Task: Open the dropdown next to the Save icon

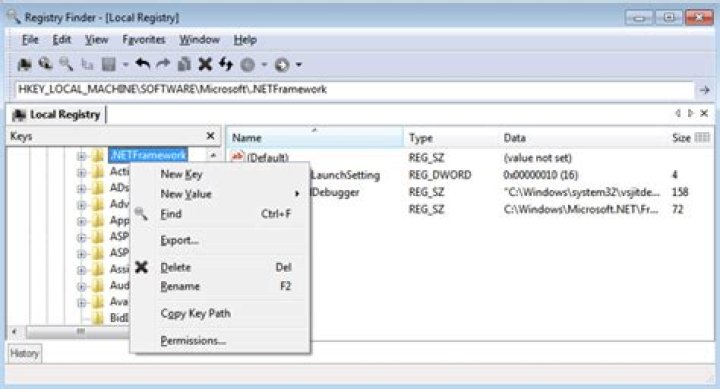Action: (125, 65)
